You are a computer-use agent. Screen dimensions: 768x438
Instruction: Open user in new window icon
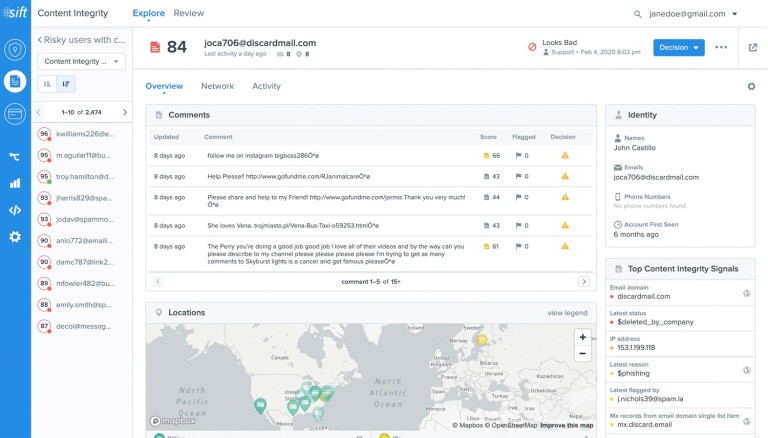click(753, 48)
